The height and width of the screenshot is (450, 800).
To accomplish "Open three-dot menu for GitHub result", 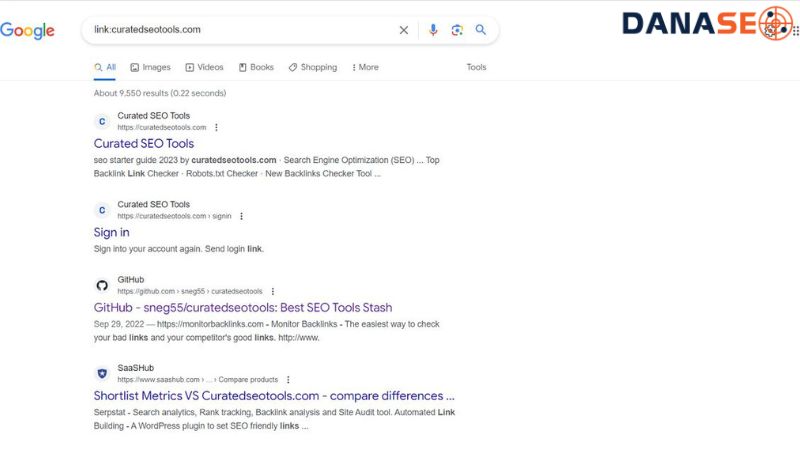I will click(272, 292).
